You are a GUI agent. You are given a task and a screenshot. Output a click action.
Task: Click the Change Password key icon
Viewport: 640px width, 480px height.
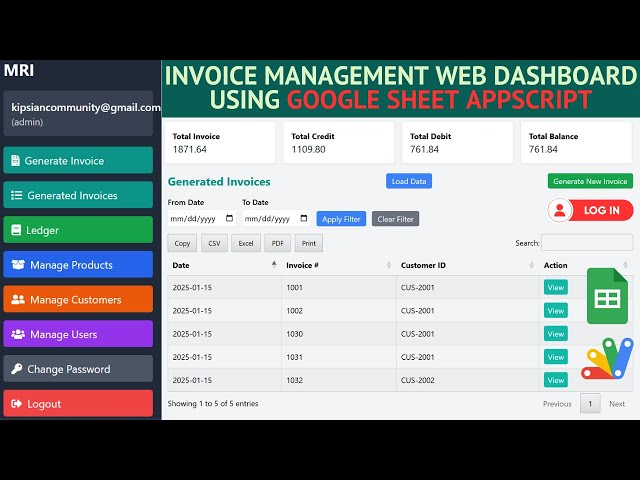pyautogui.click(x=17, y=369)
